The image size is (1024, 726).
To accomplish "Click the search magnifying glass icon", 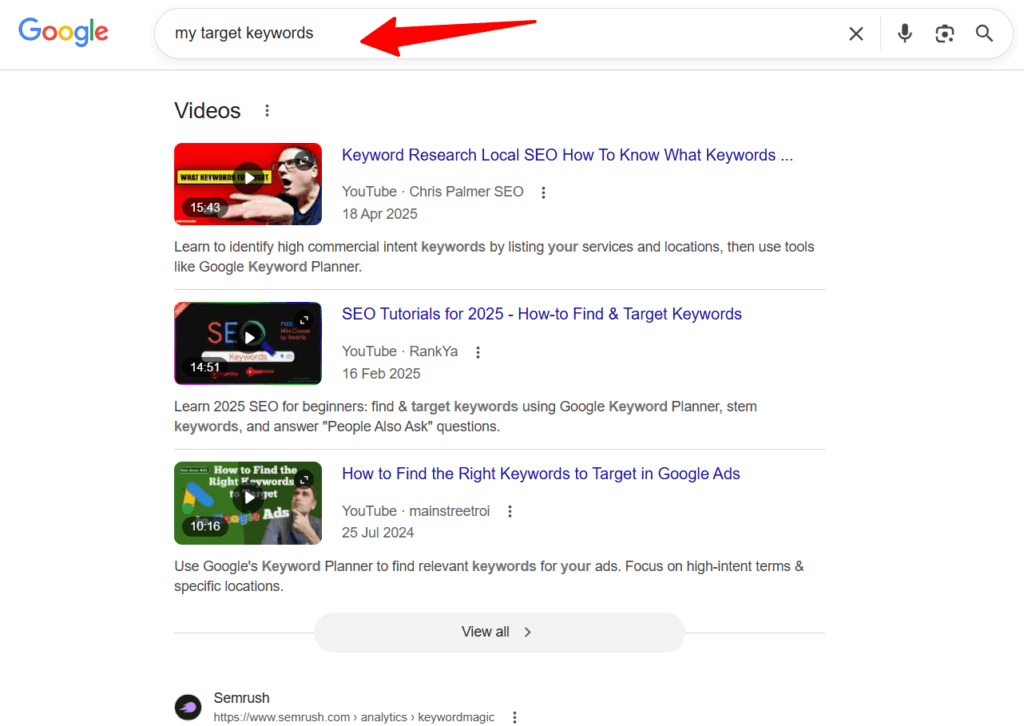I will [x=984, y=33].
